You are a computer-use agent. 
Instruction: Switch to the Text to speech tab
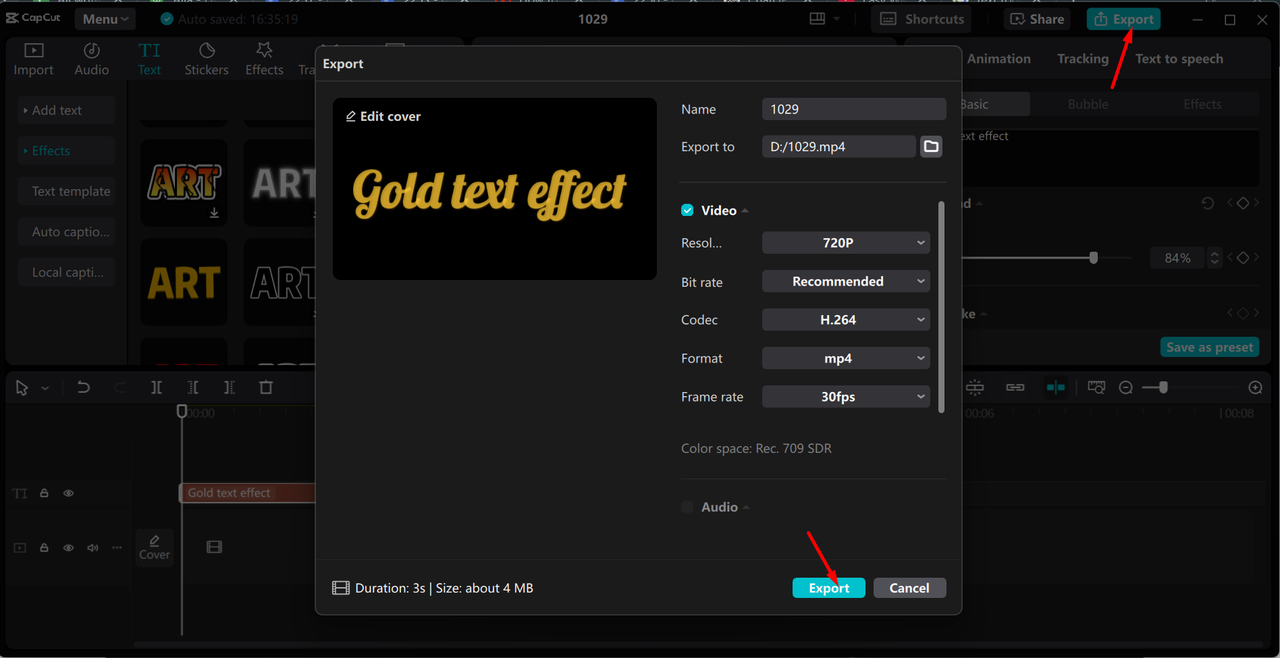(1179, 59)
